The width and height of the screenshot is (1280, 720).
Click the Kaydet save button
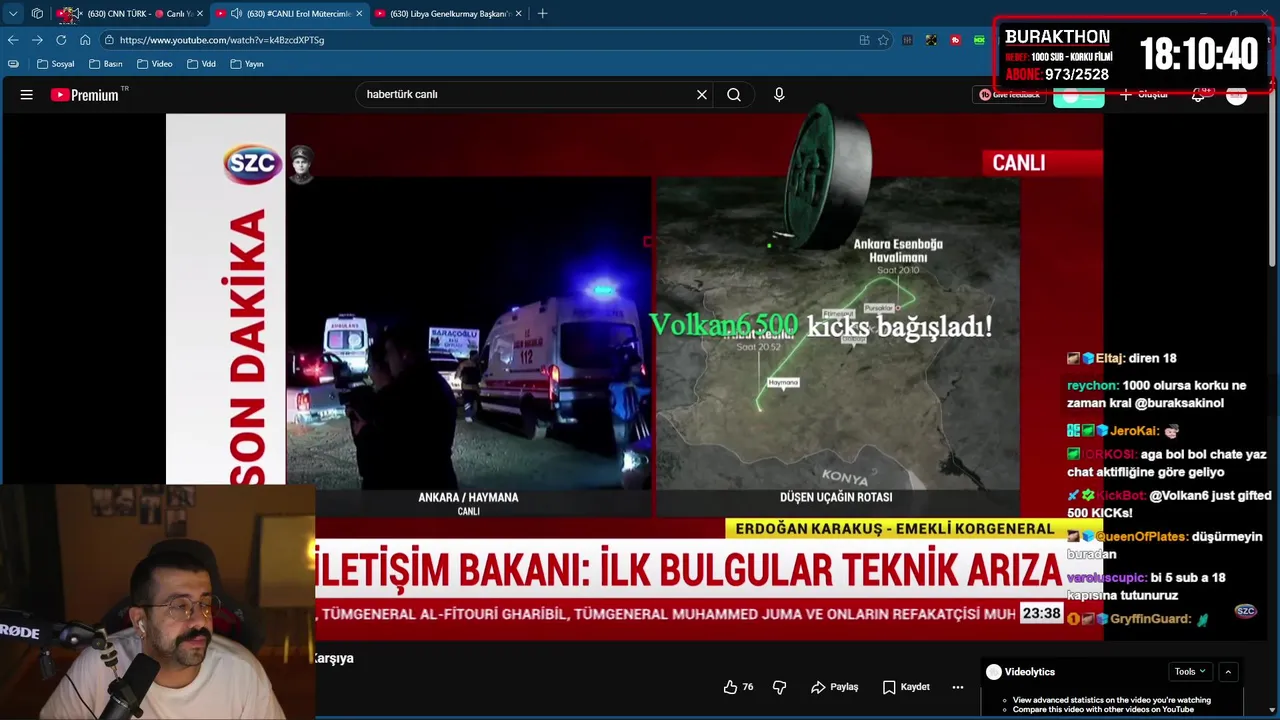click(x=906, y=687)
